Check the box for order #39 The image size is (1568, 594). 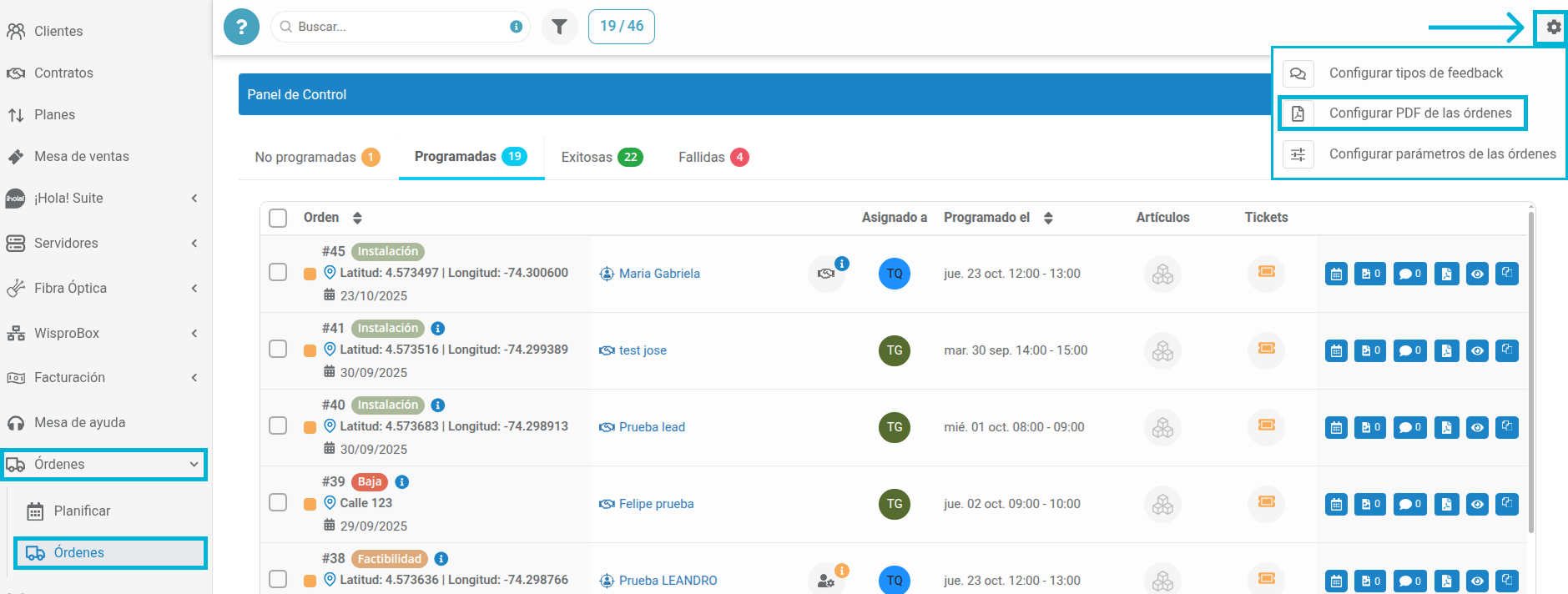click(278, 503)
